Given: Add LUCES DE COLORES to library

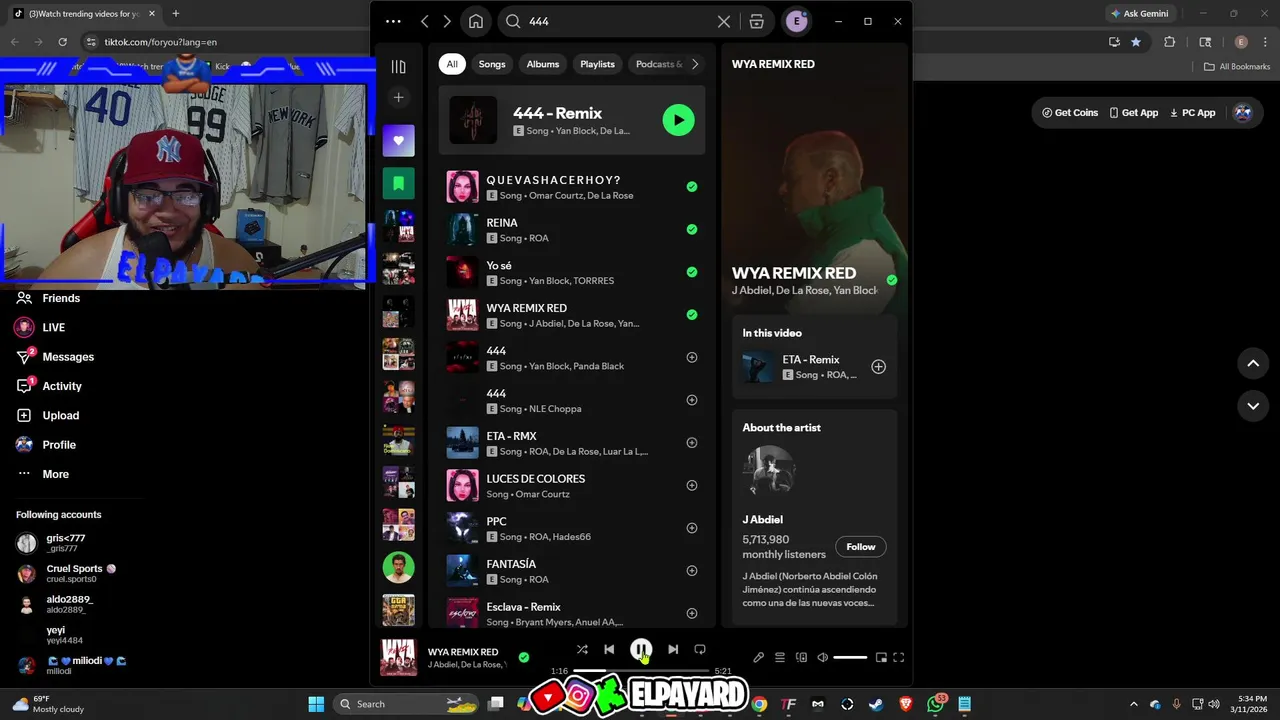Looking at the screenshot, I should pos(692,485).
